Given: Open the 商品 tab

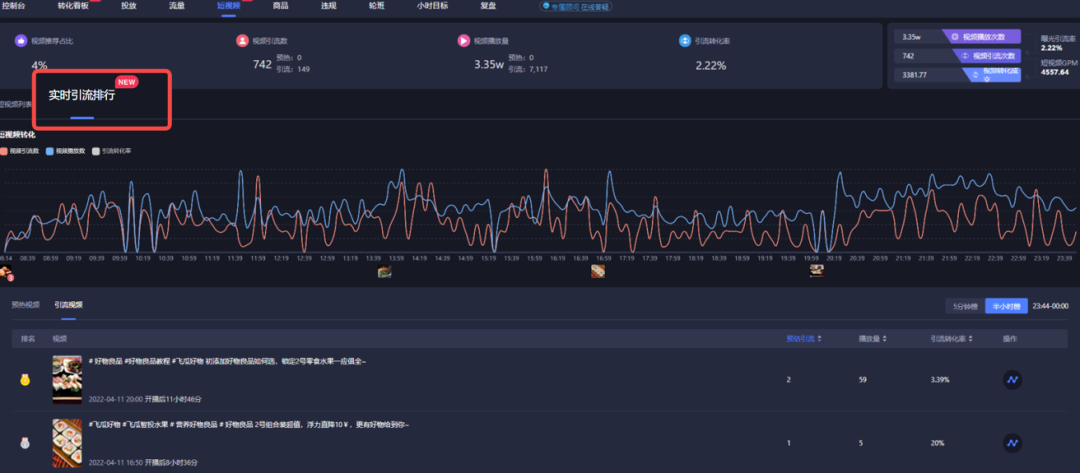Looking at the screenshot, I should point(280,6).
